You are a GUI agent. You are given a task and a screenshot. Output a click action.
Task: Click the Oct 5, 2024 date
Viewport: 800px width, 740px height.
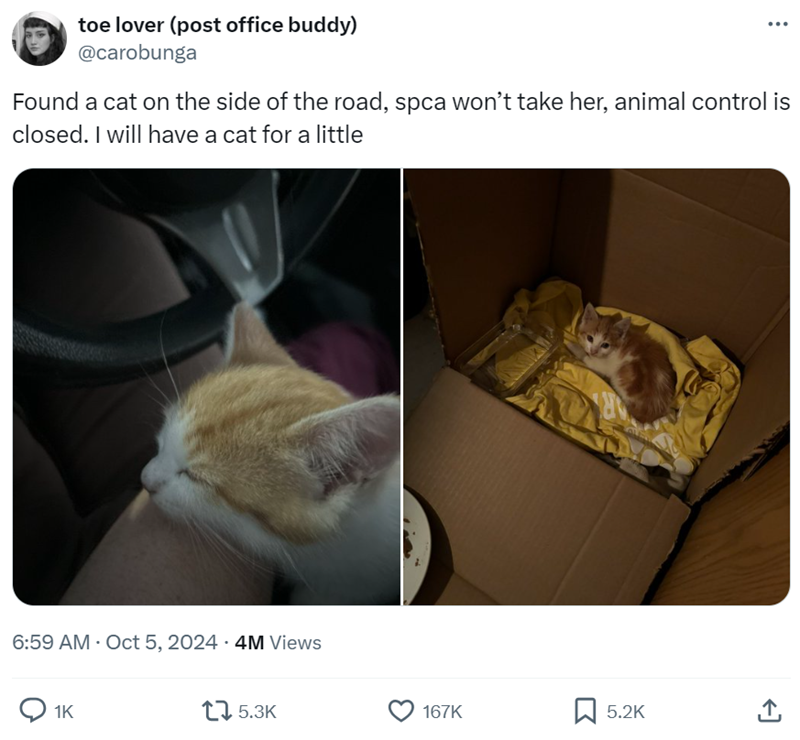pyautogui.click(x=161, y=643)
